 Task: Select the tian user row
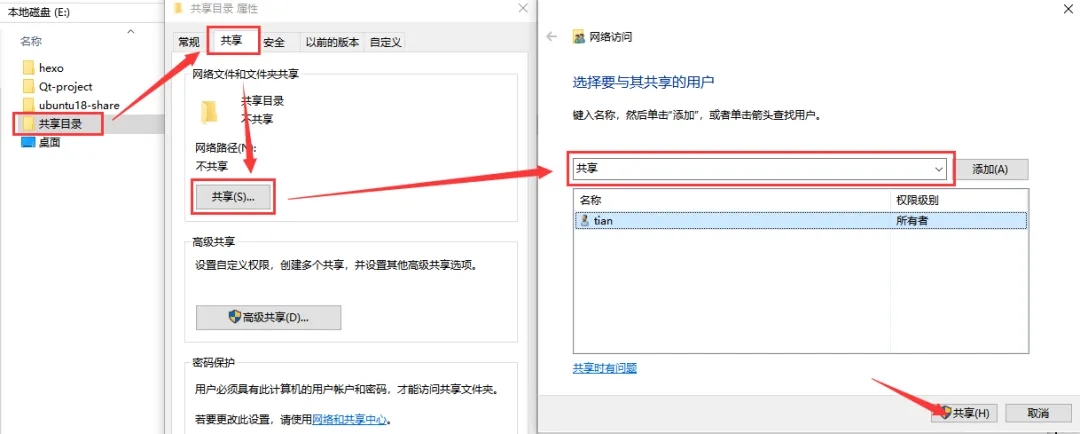[x=800, y=220]
